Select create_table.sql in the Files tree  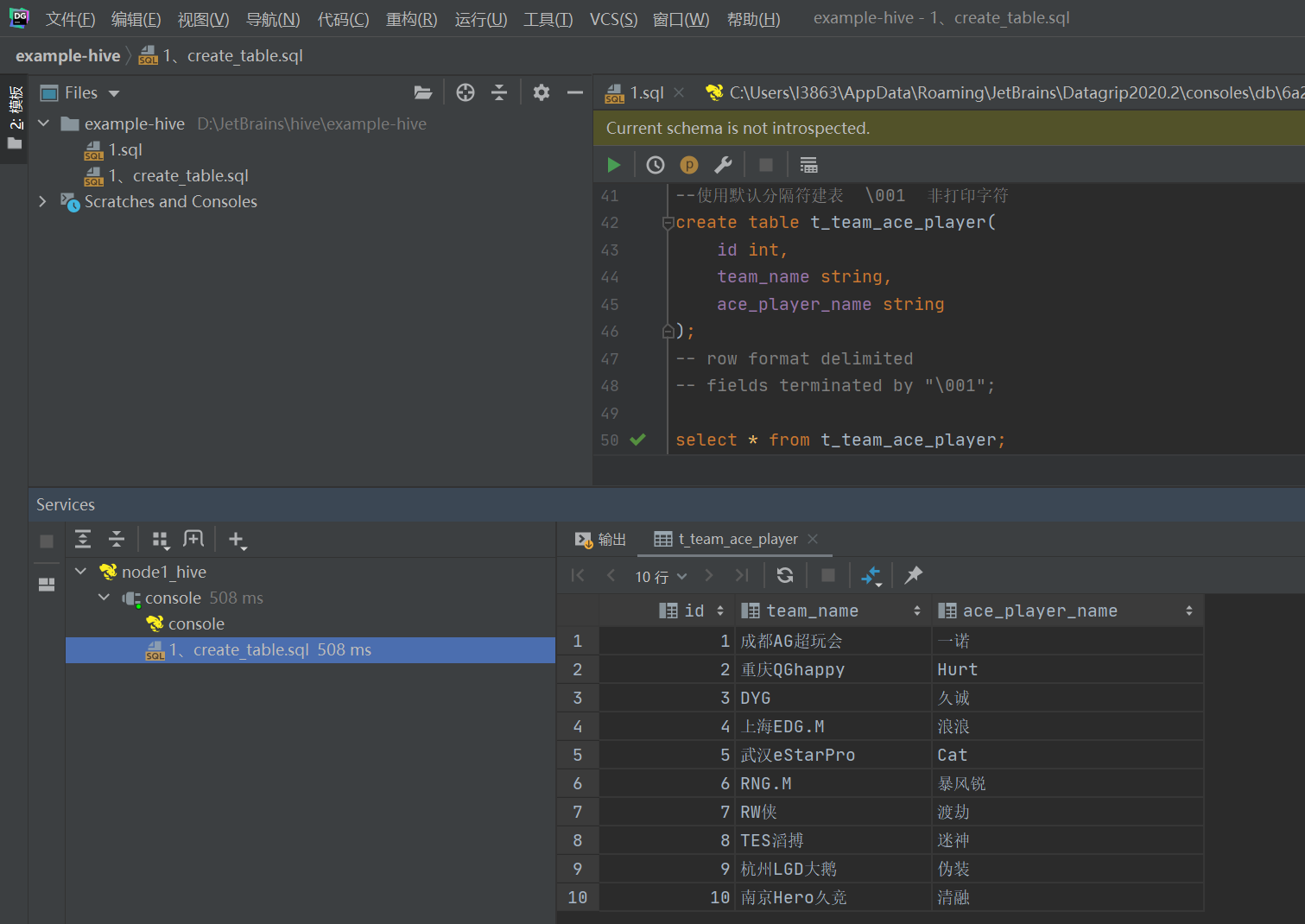[x=167, y=175]
